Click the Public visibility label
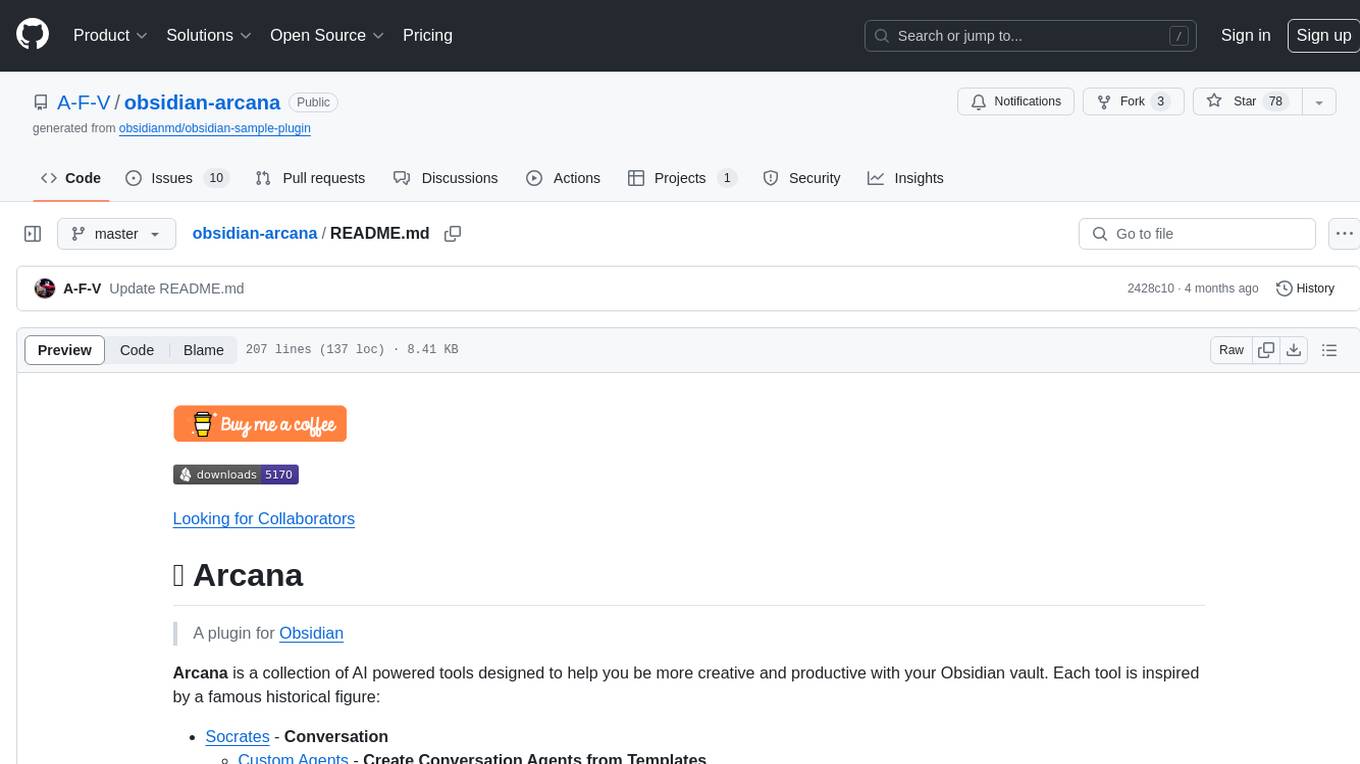 tap(313, 102)
